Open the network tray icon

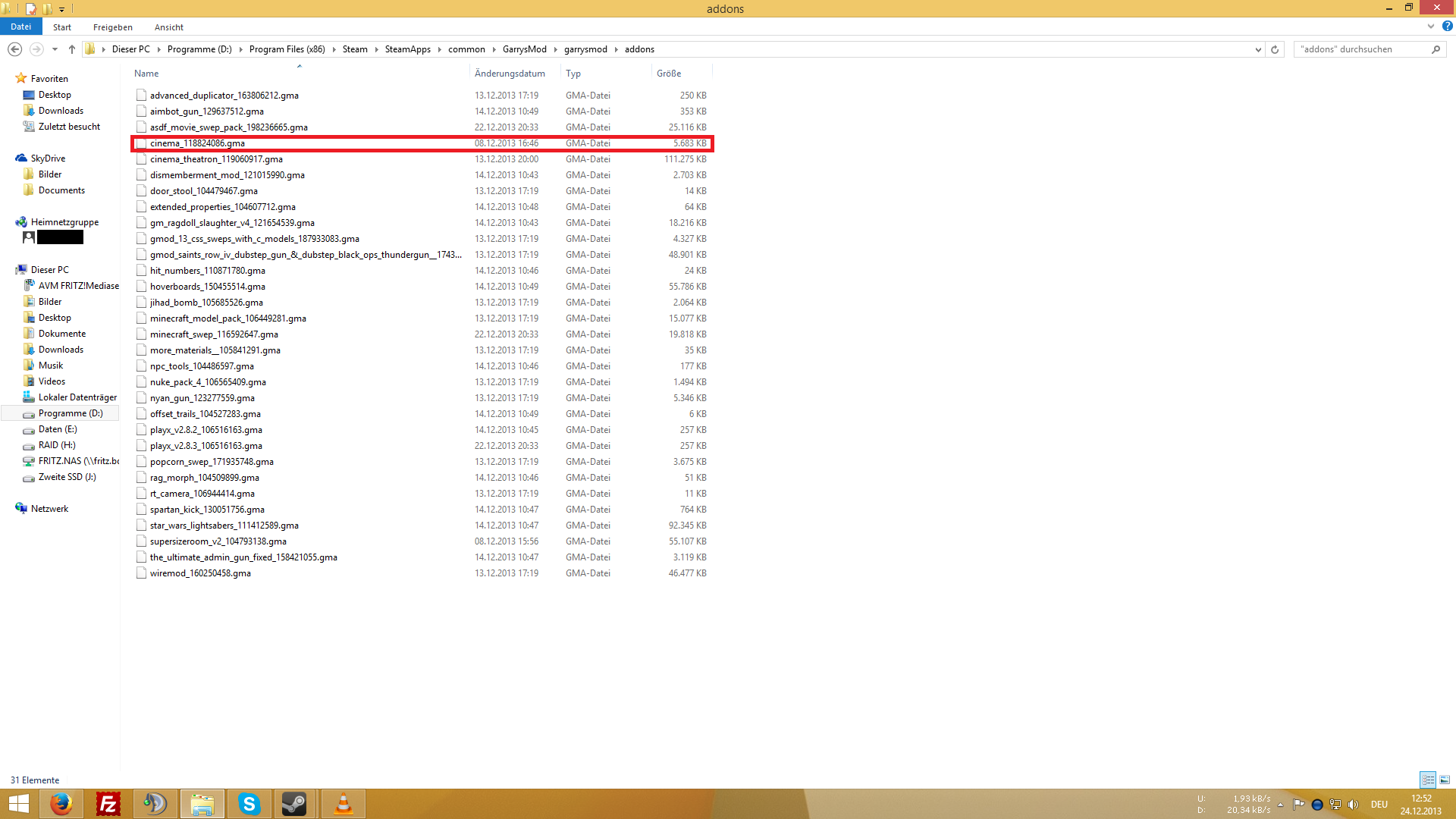pos(1335,805)
